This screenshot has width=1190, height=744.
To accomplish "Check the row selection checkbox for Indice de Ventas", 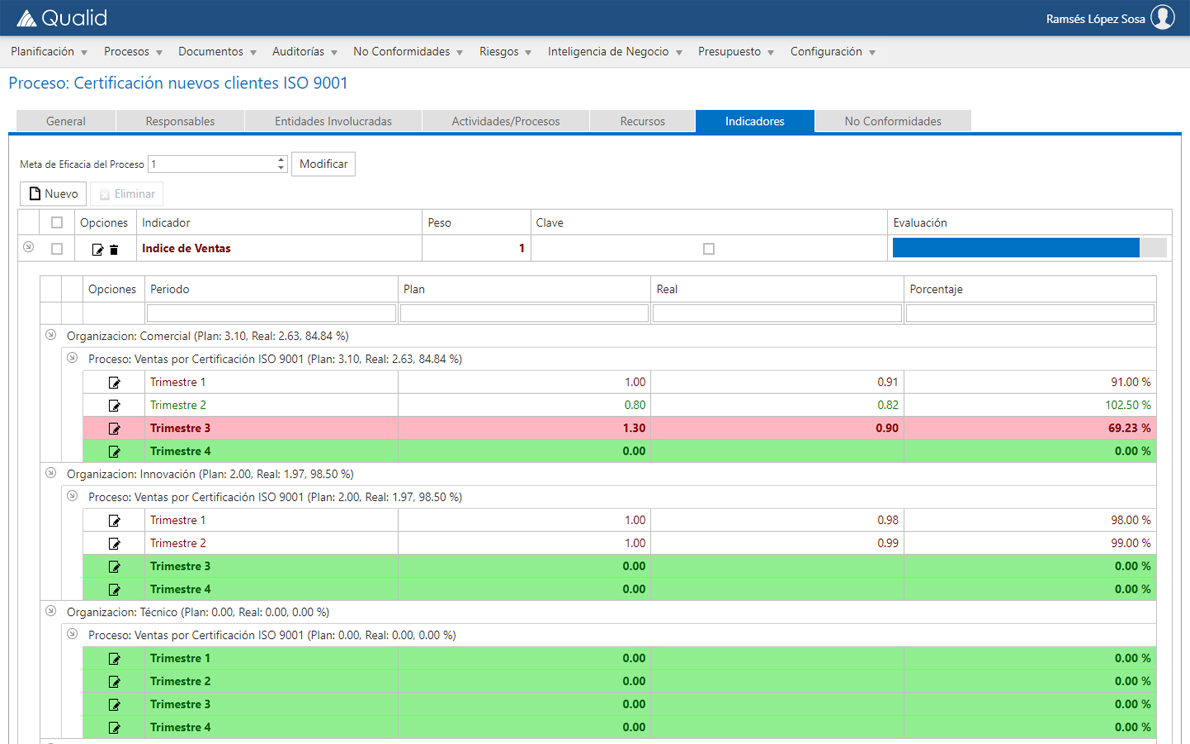I will tap(57, 249).
